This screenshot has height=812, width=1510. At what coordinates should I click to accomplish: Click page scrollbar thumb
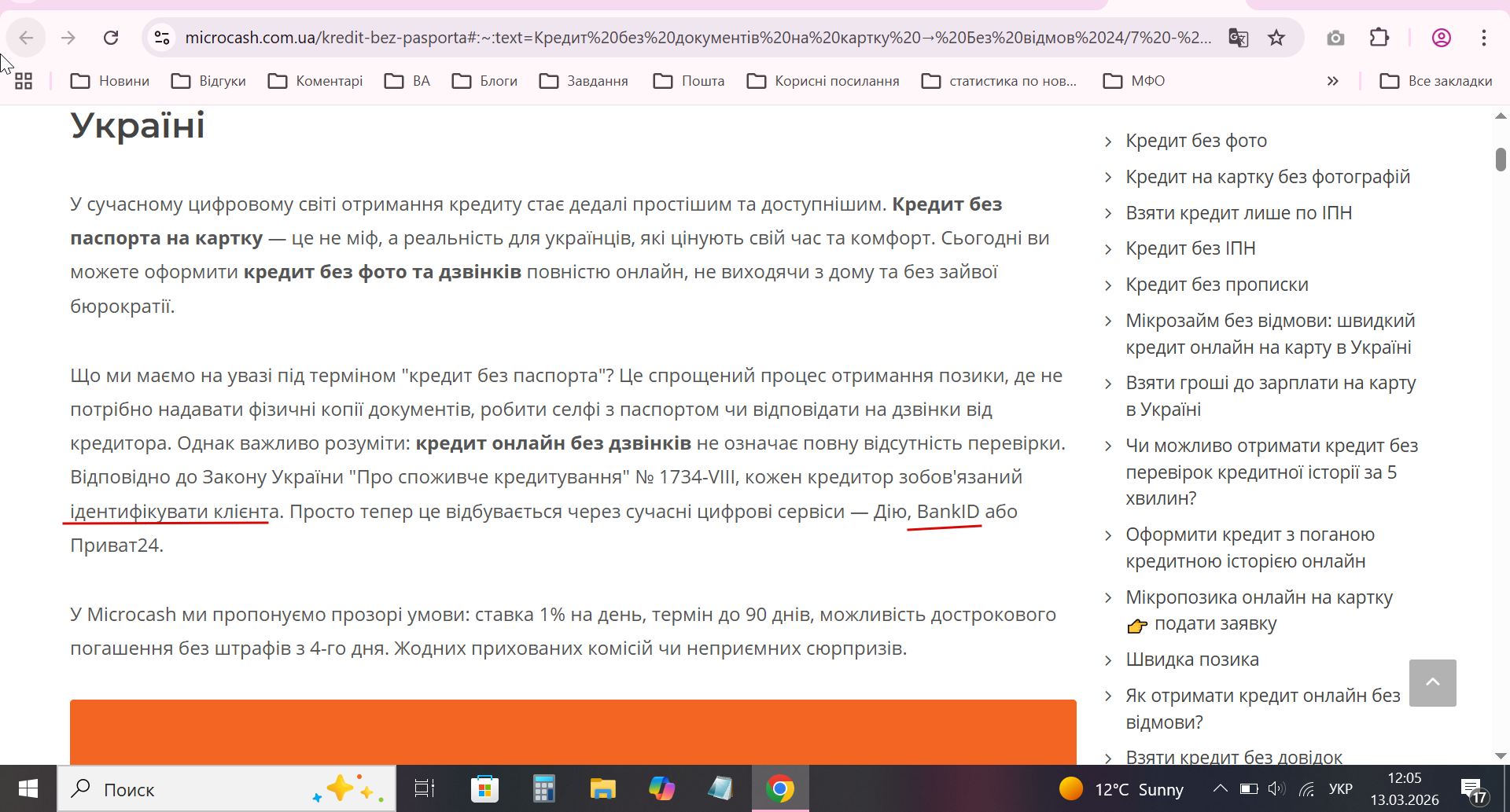pyautogui.click(x=1501, y=160)
